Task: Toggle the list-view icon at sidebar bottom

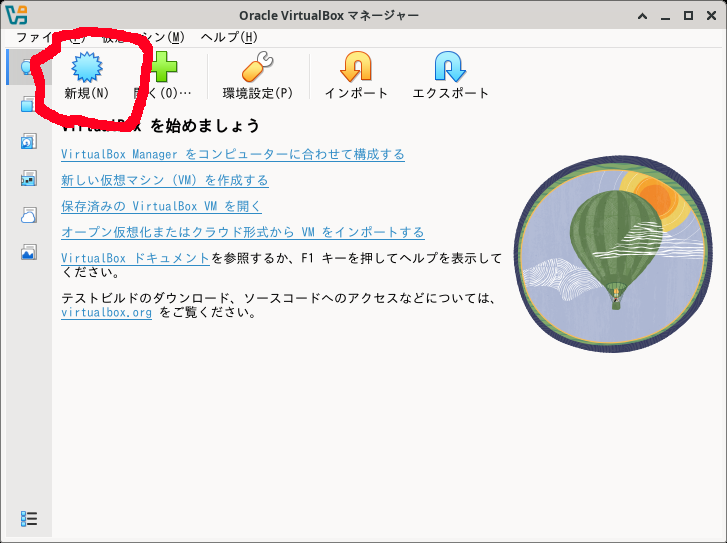Action: tap(29, 518)
